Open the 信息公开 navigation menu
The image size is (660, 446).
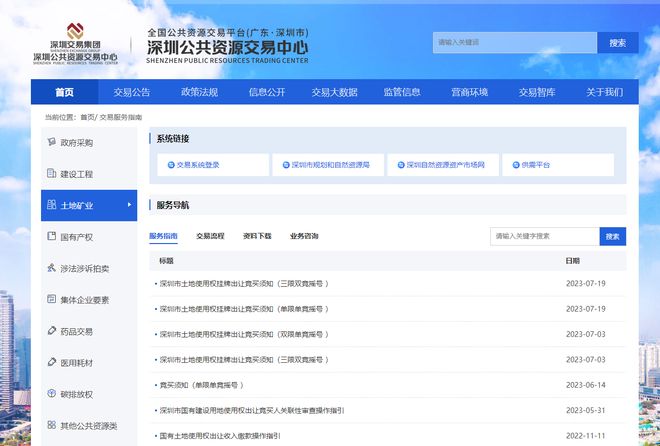(267, 92)
